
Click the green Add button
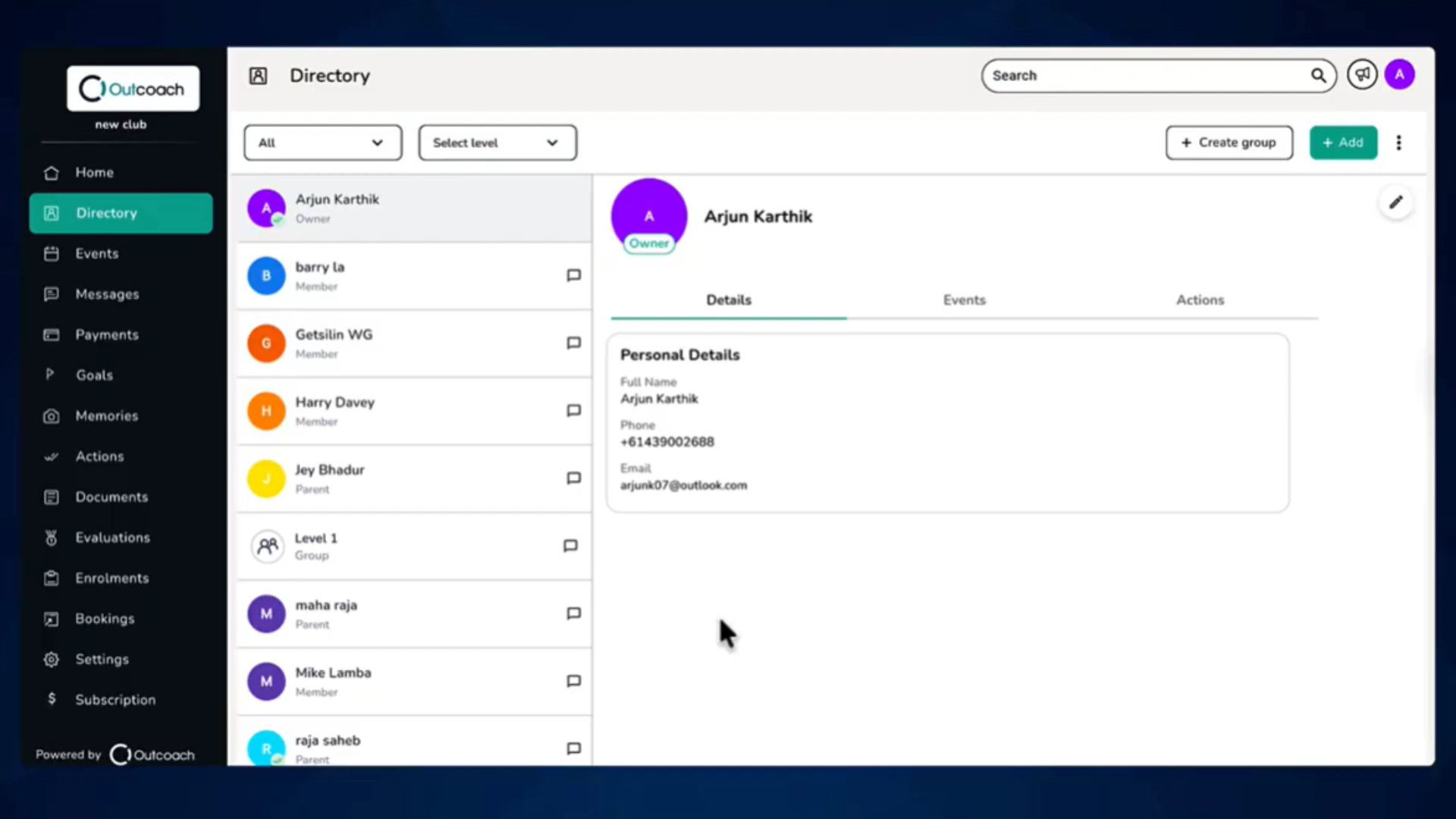point(1343,143)
